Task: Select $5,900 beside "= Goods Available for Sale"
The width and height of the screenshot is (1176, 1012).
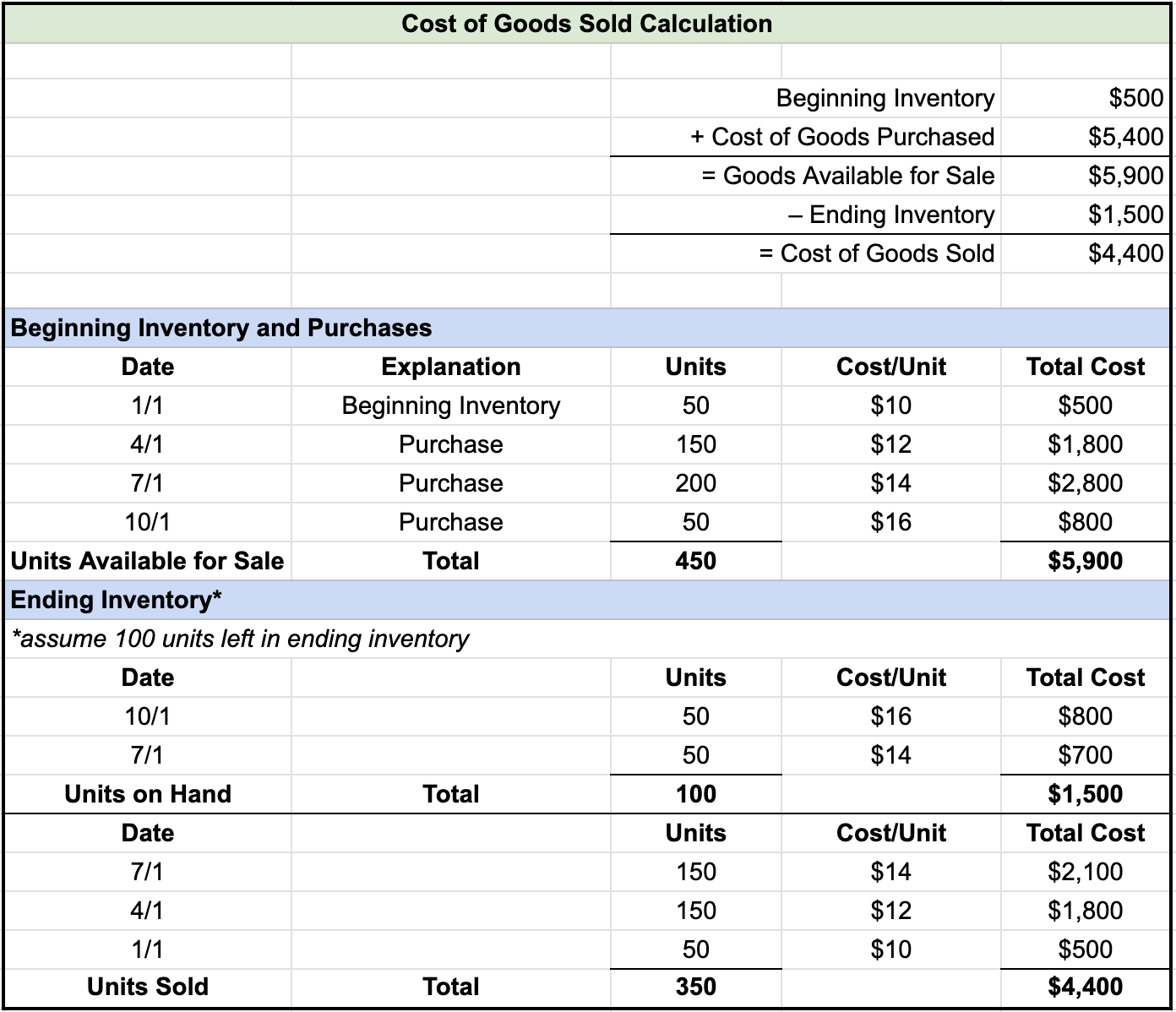Action: pos(1125,176)
